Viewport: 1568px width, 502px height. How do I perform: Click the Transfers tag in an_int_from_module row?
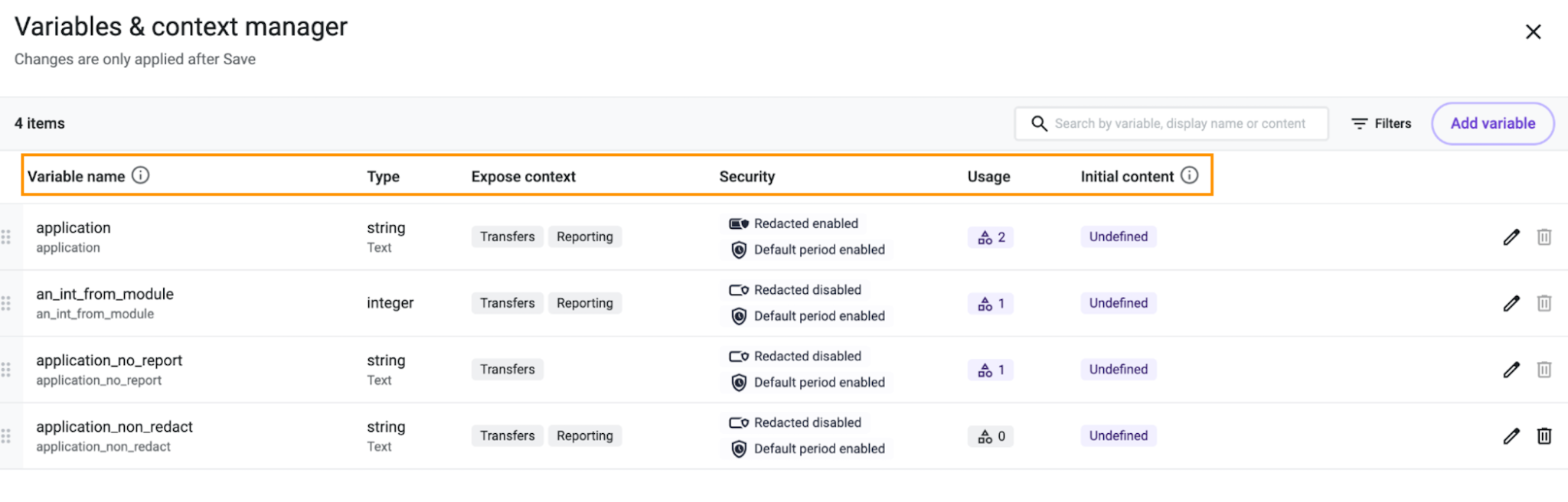point(508,303)
